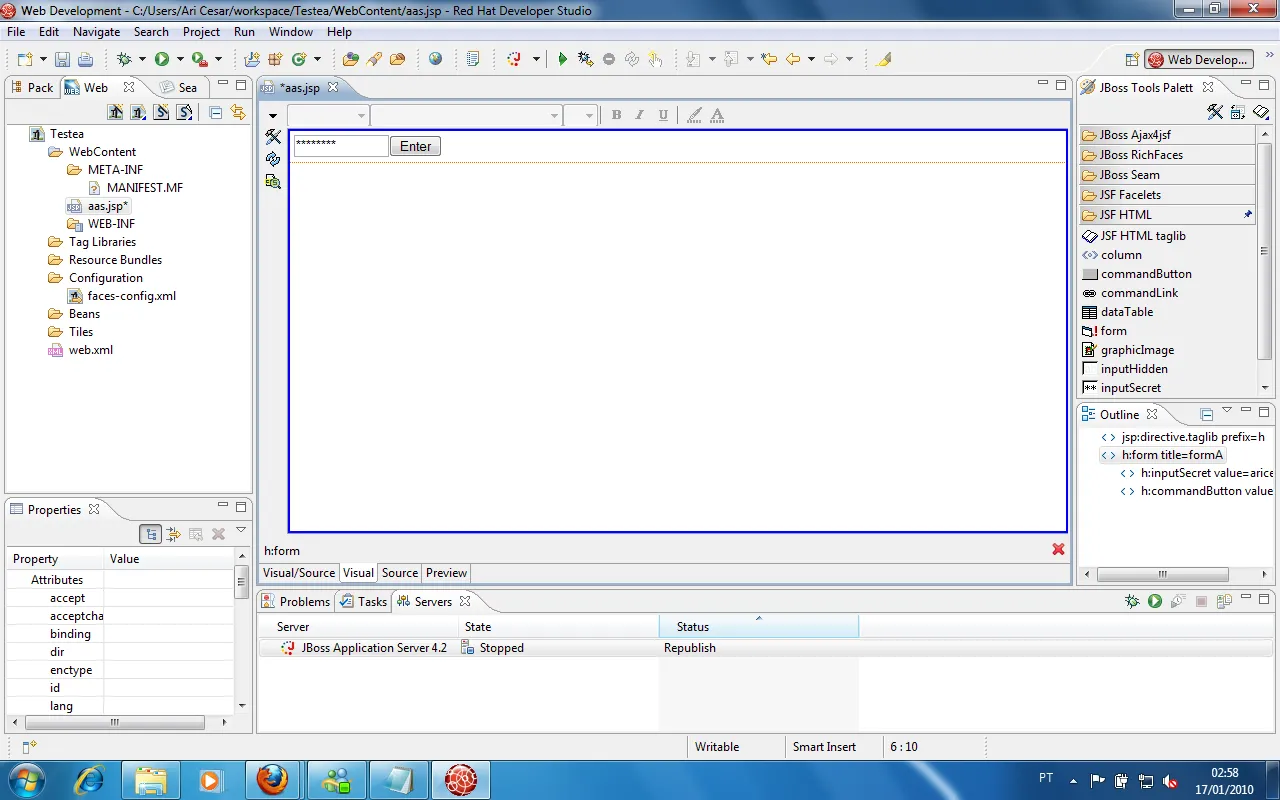Open the Run dropdown arrow
Image resolution: width=1280 pixels, height=800 pixels.
pyautogui.click(x=179, y=60)
